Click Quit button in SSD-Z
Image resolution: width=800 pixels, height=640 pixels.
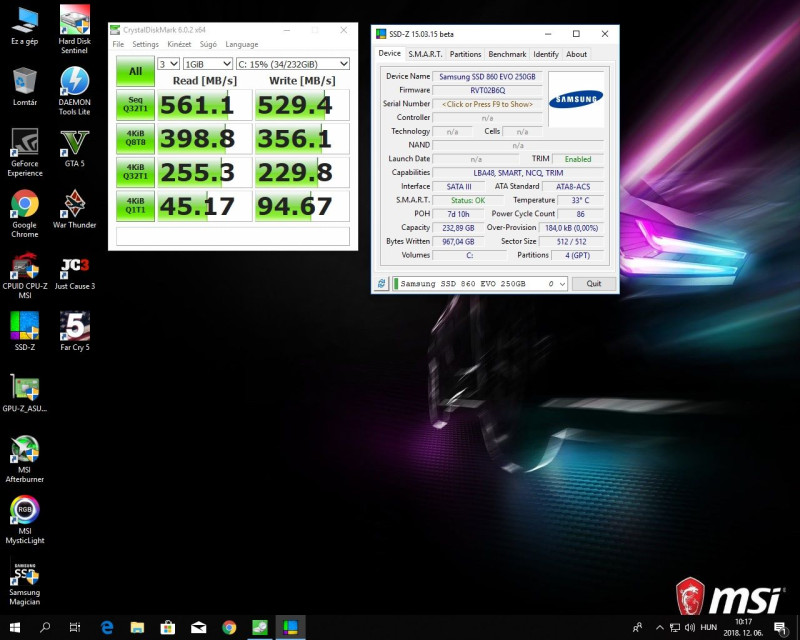point(593,283)
